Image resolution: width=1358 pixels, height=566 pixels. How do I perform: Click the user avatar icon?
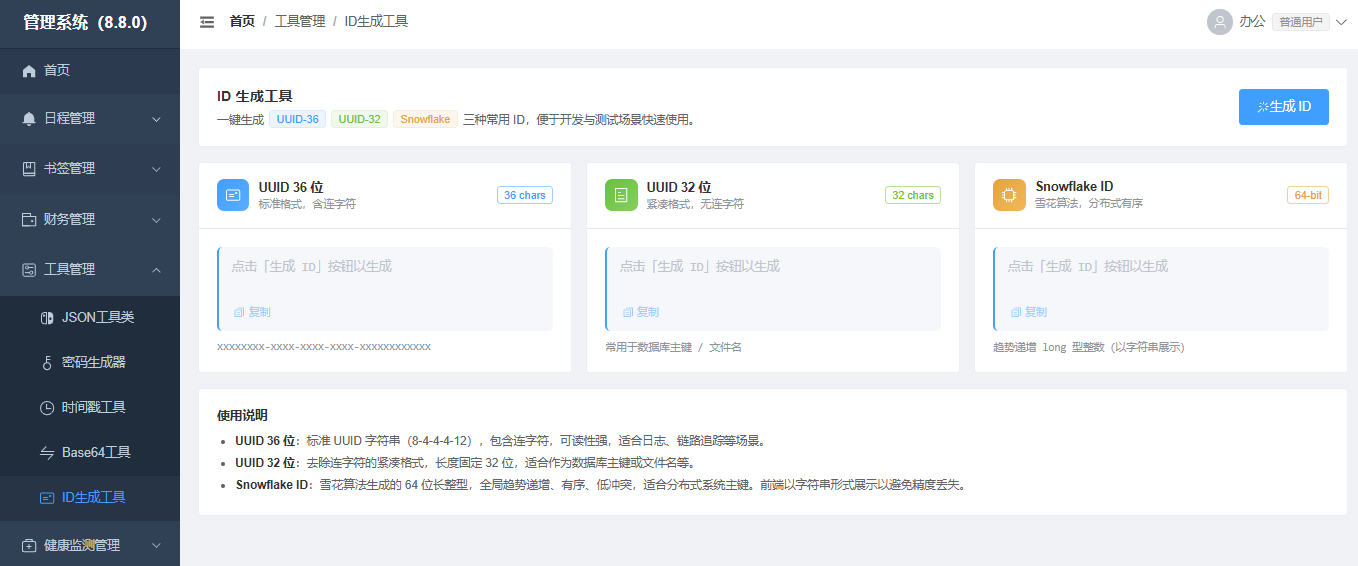point(1219,22)
